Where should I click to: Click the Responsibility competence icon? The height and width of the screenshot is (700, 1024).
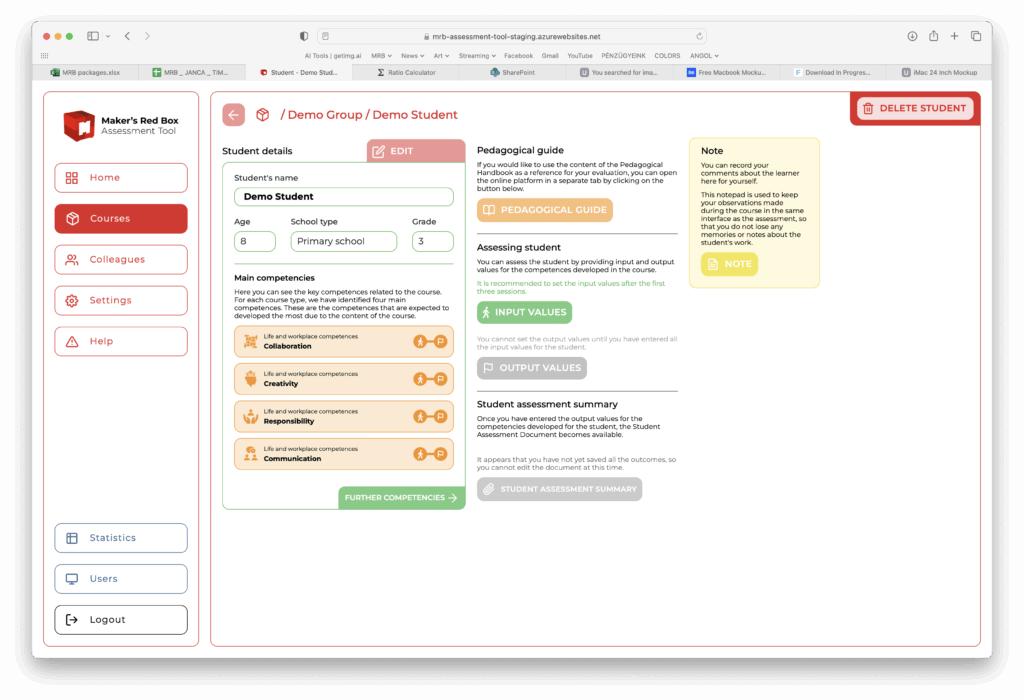250,416
